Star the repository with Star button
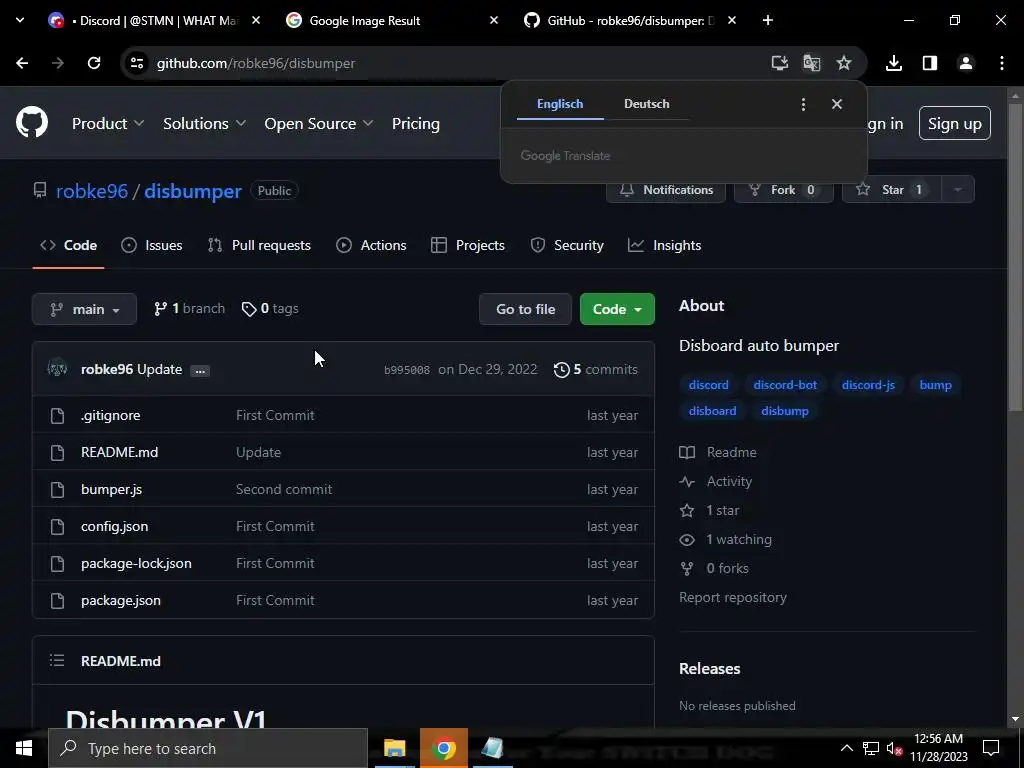 892,189
